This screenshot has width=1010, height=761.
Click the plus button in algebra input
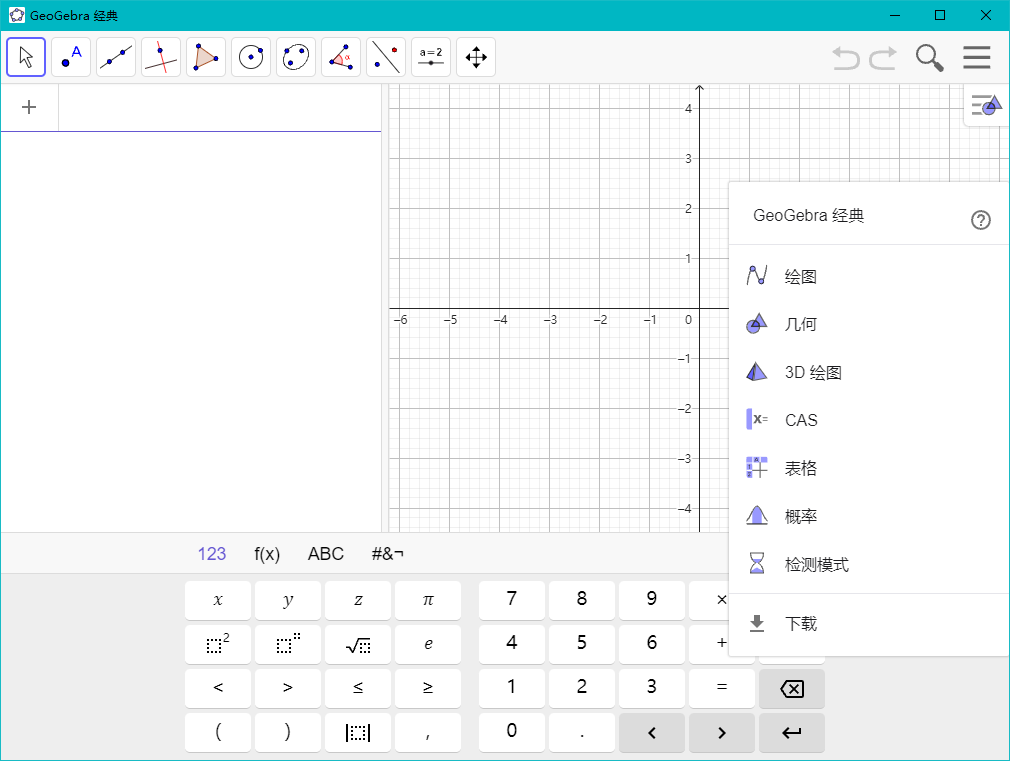[29, 107]
